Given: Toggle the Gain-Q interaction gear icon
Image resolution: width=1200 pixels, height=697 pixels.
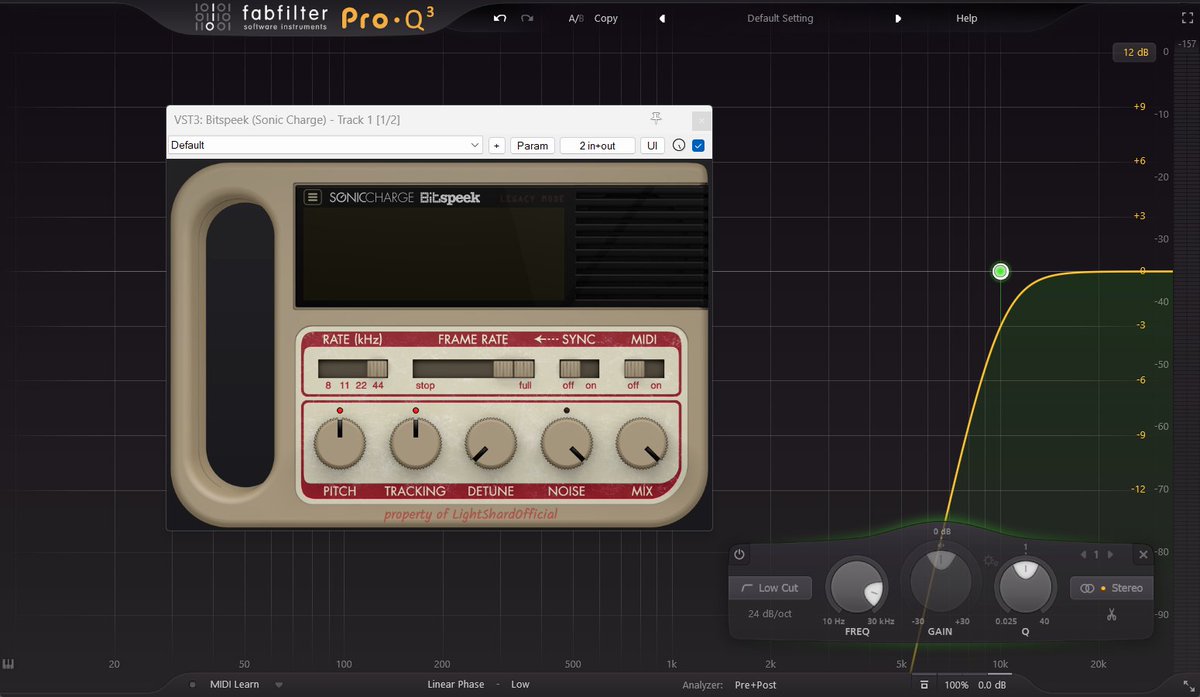Looking at the screenshot, I should click(x=988, y=561).
